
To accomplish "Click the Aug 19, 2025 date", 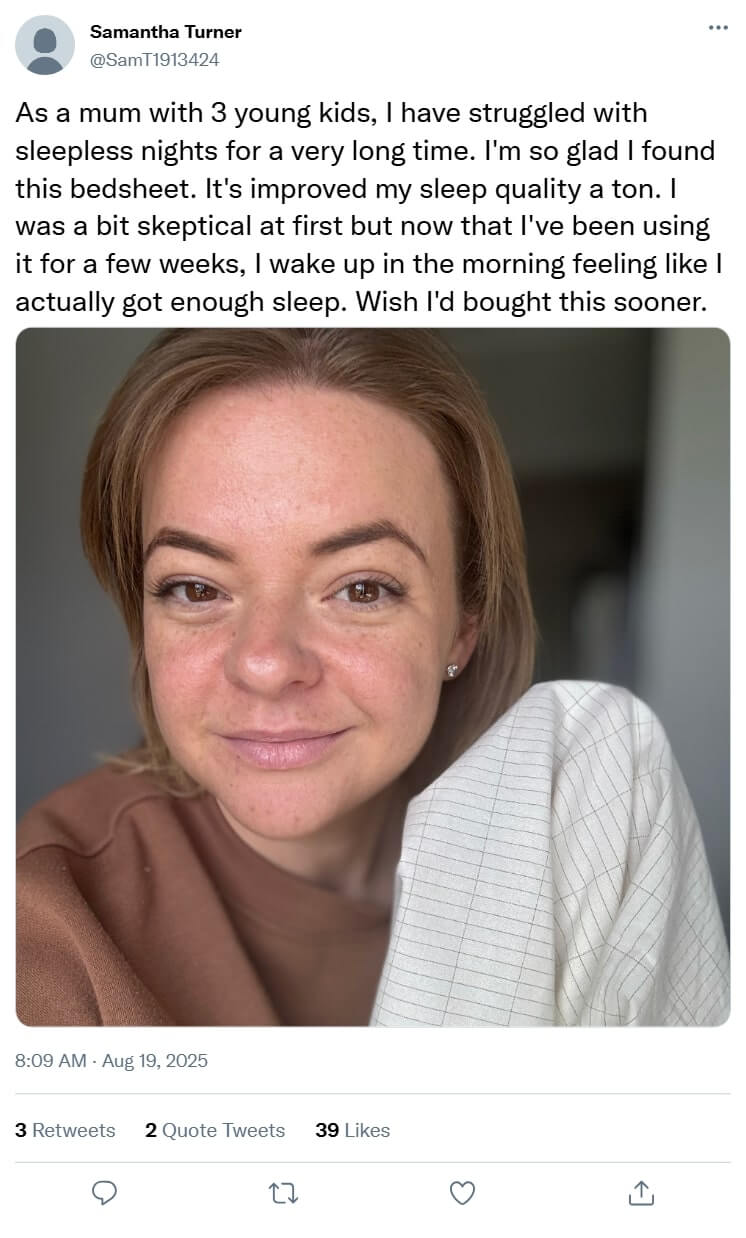I will (x=155, y=1060).
